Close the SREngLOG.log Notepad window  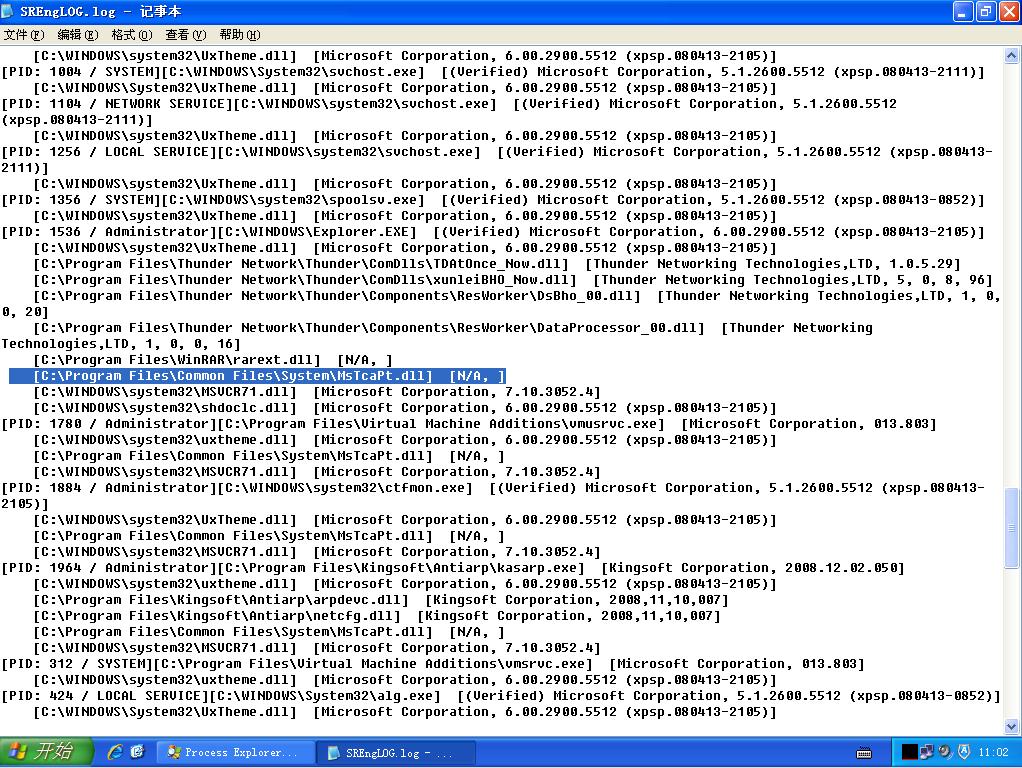[x=1008, y=11]
